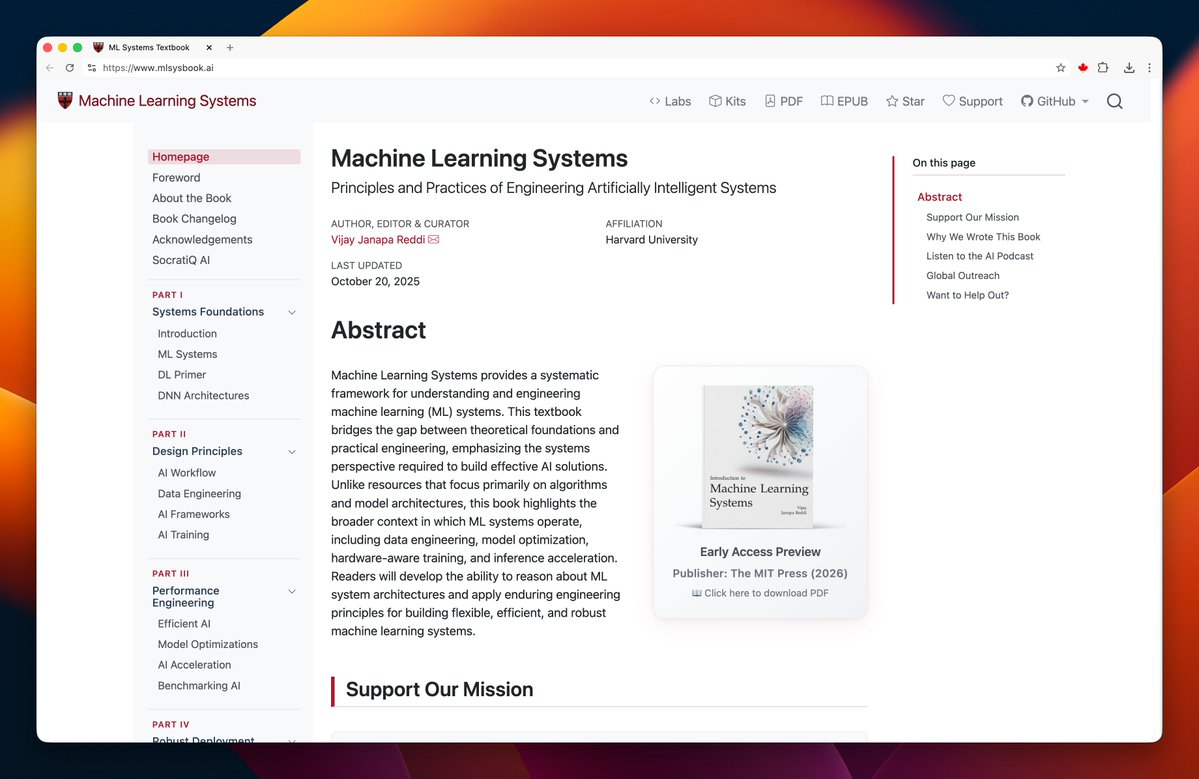
Task: Toggle the bookmark star in the address bar
Action: (x=1060, y=67)
